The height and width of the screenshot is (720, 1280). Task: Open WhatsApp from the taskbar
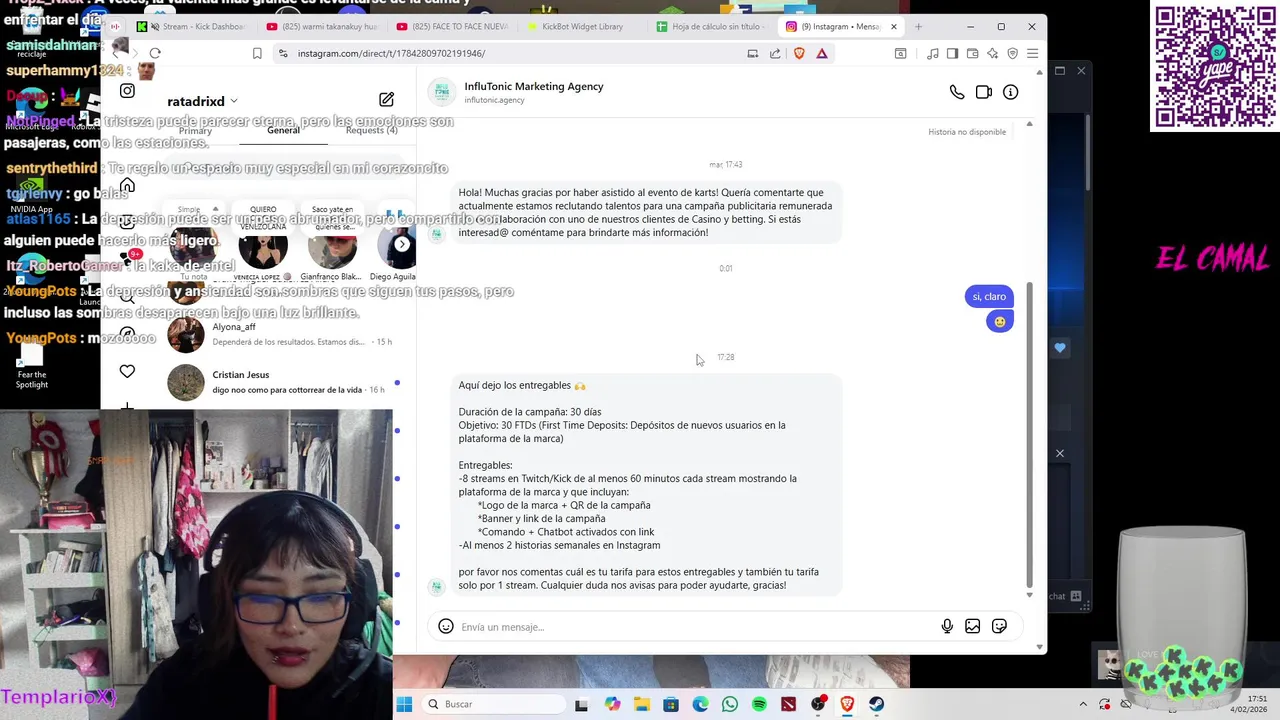click(x=730, y=704)
